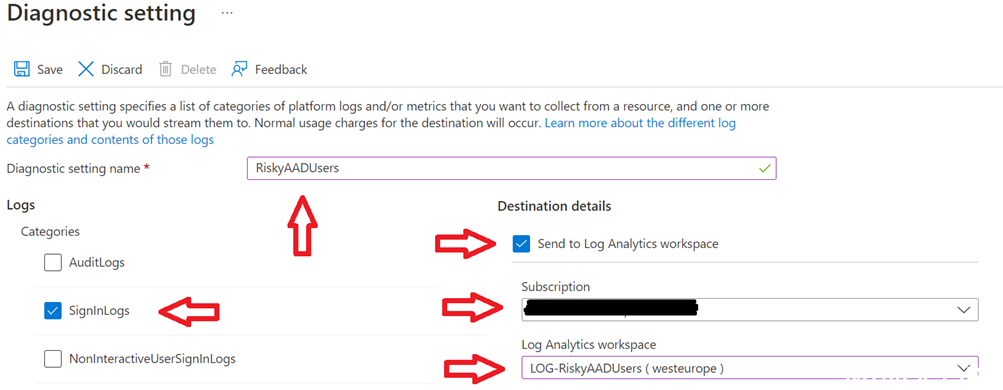Click the Subscription field label

click(x=556, y=286)
